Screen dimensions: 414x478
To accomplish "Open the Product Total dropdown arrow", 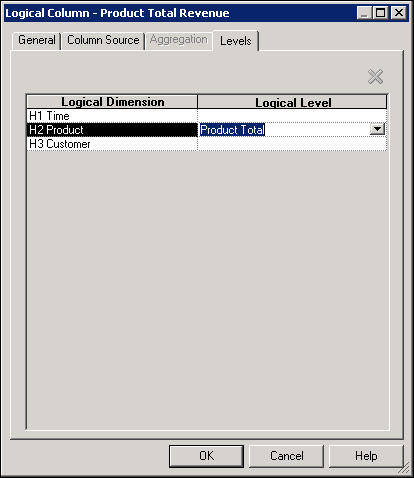I will pos(377,129).
